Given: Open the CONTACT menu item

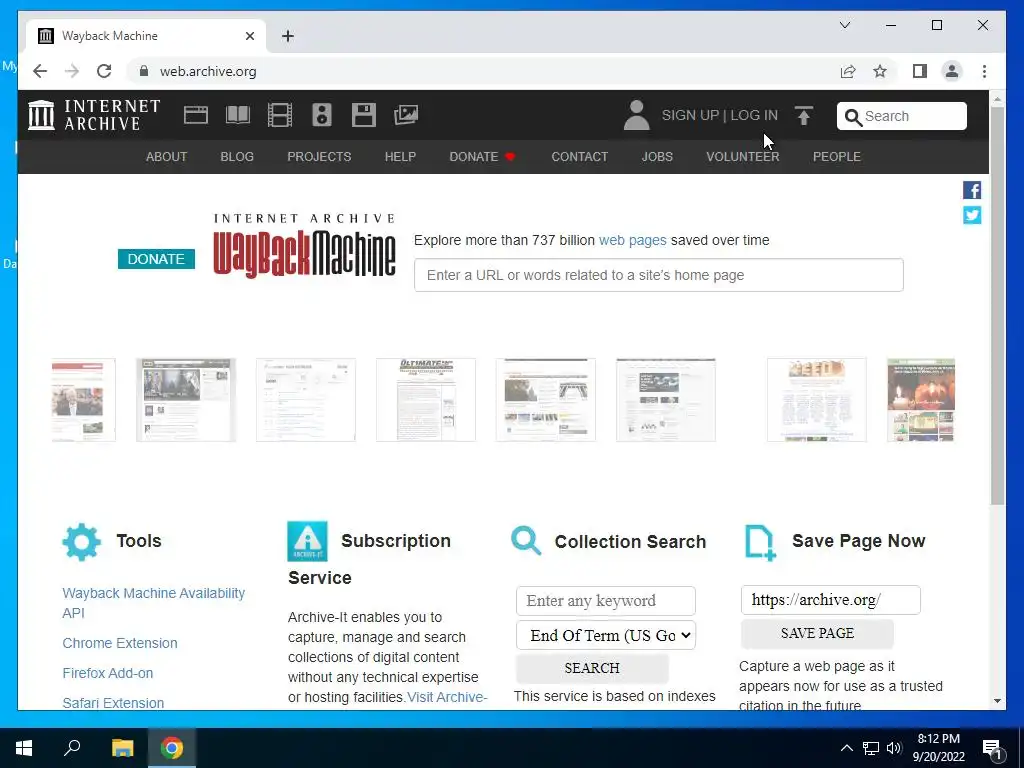Looking at the screenshot, I should point(580,157).
